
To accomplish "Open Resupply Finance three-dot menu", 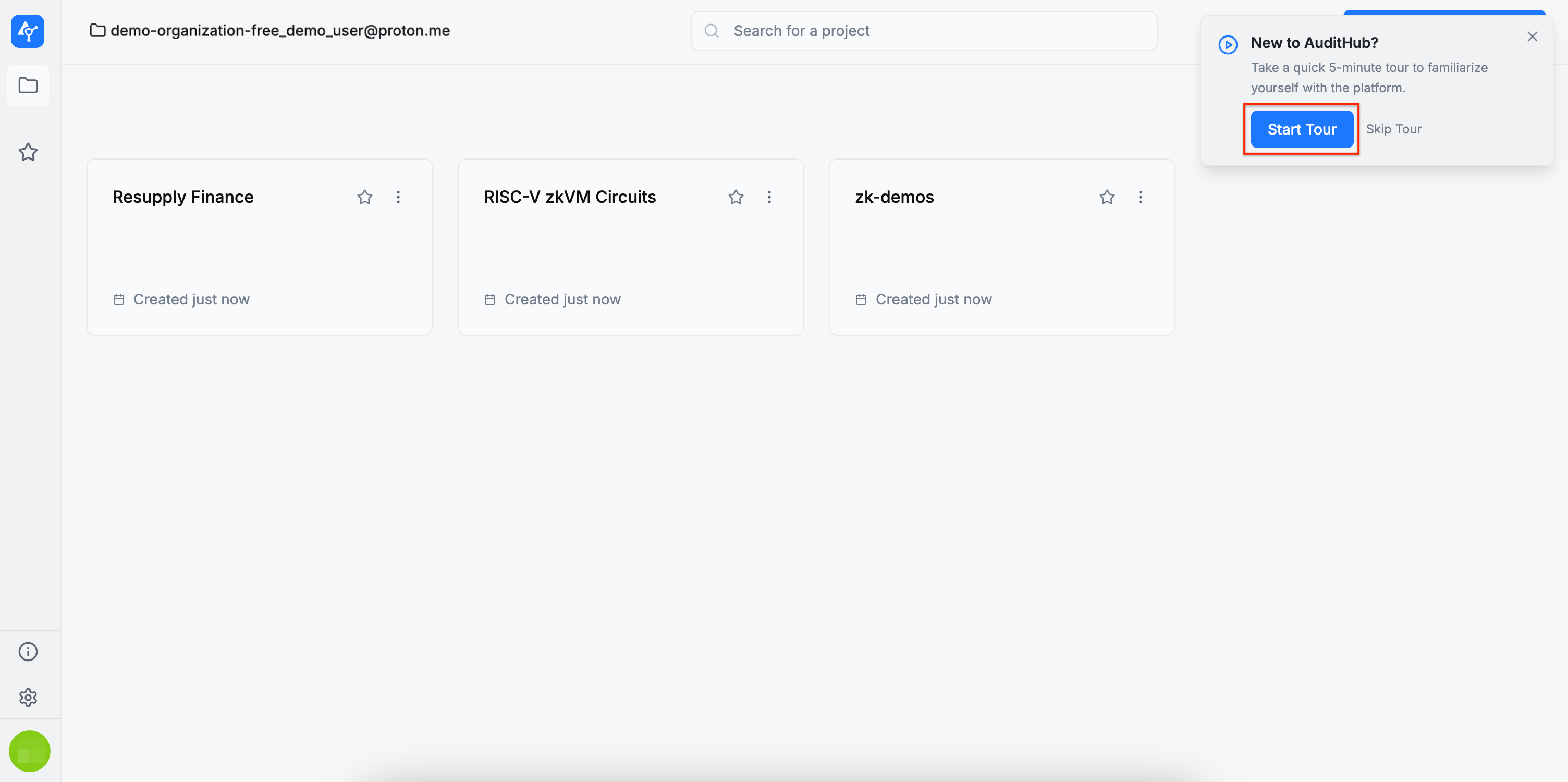I will point(398,197).
